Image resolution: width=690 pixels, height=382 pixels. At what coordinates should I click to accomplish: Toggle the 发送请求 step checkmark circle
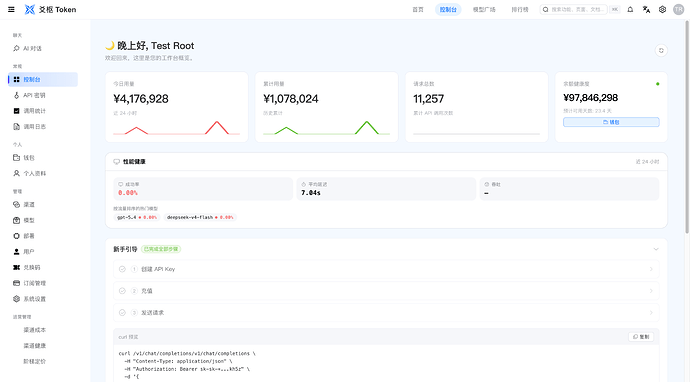(x=122, y=312)
